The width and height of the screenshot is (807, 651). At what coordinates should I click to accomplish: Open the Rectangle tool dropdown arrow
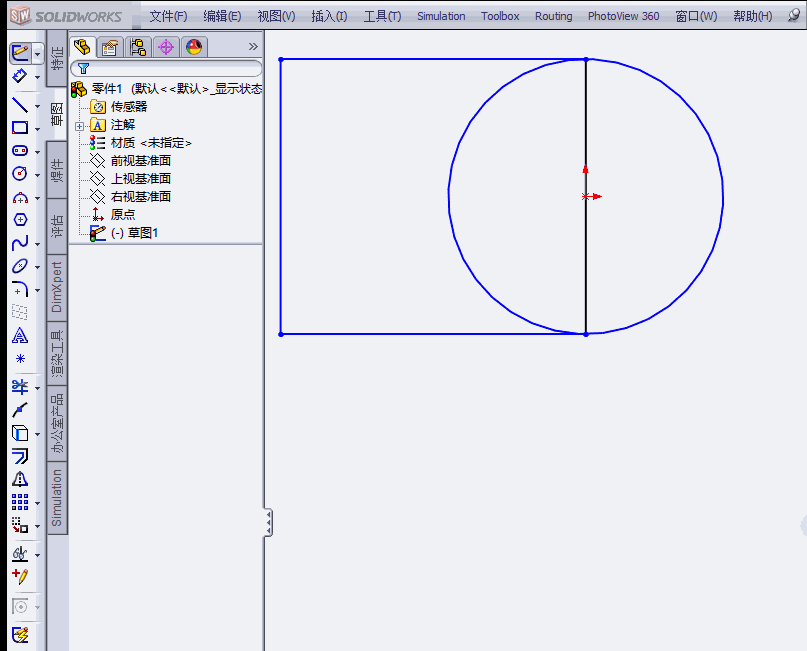38,129
